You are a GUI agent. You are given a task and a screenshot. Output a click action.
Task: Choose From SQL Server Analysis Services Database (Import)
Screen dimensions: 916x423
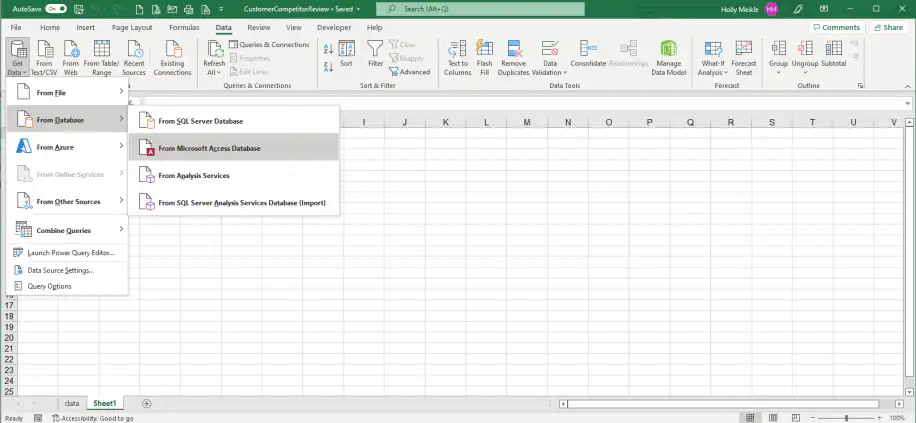pos(234,203)
